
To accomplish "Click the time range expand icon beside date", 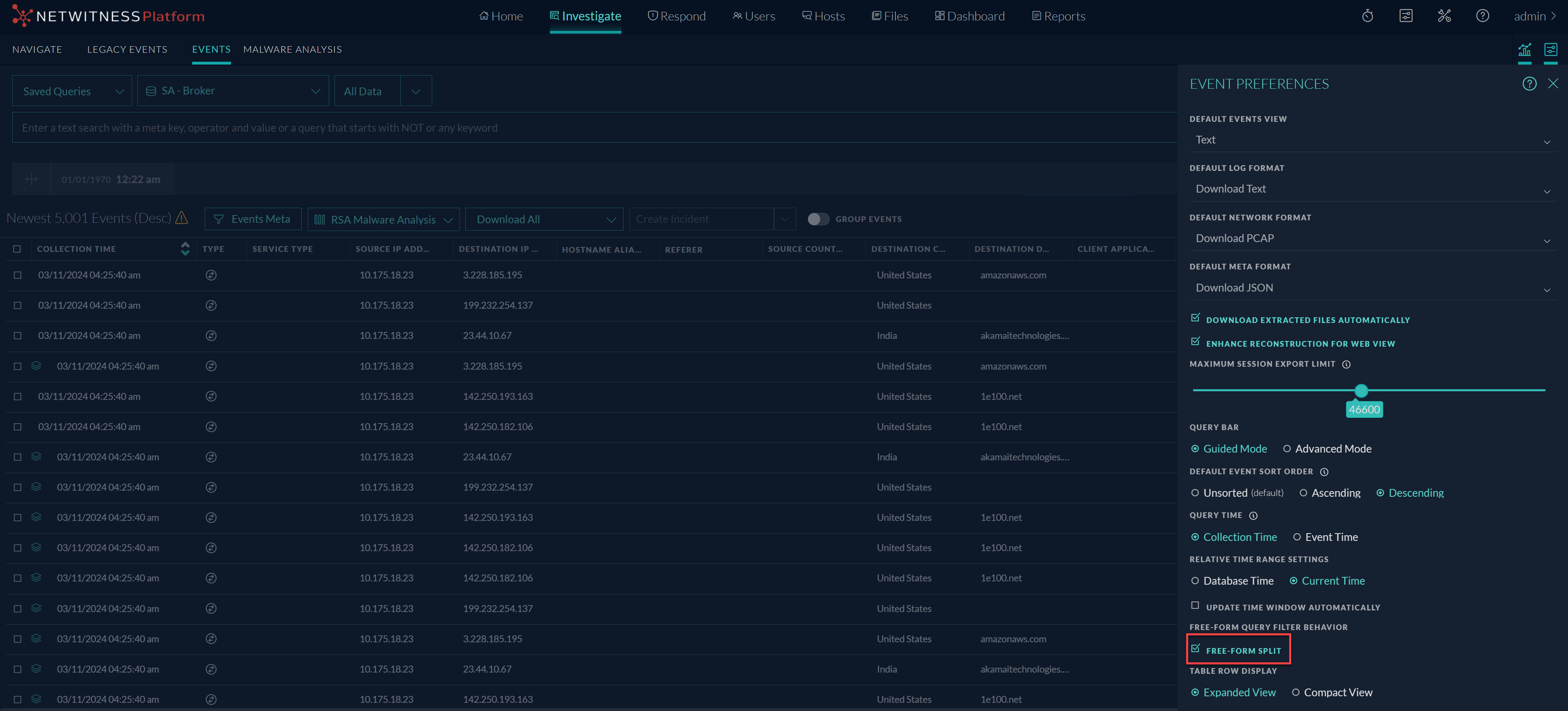I will (x=31, y=179).
